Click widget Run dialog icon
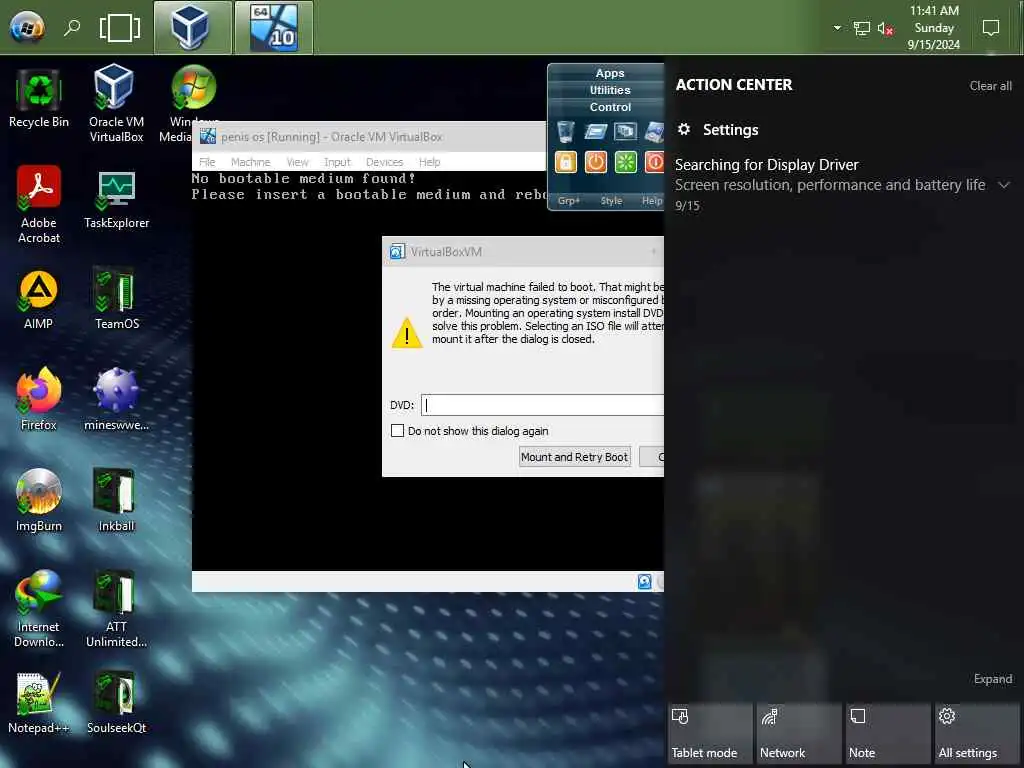 point(596,131)
